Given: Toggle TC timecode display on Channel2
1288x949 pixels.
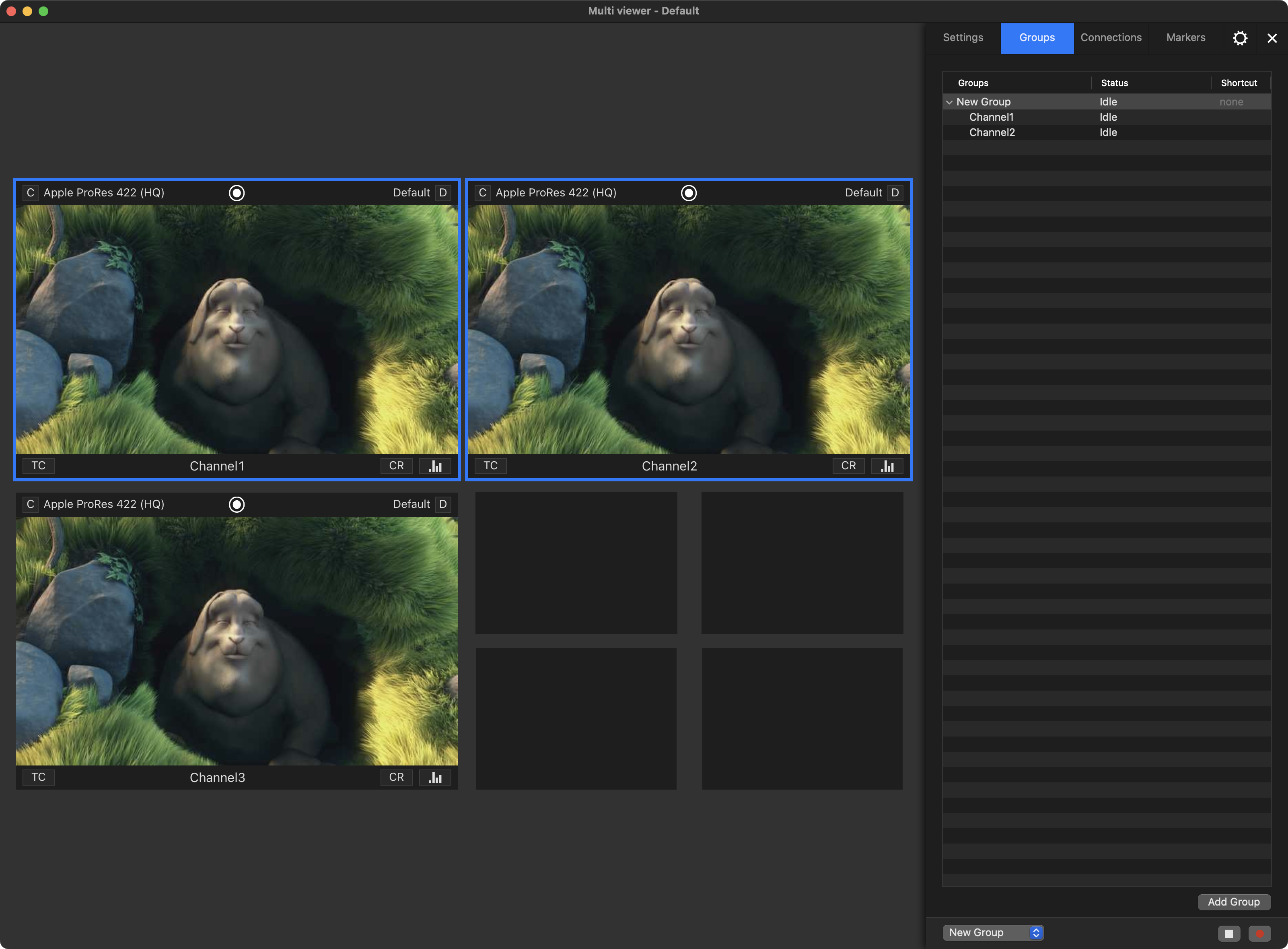Looking at the screenshot, I should [x=490, y=466].
